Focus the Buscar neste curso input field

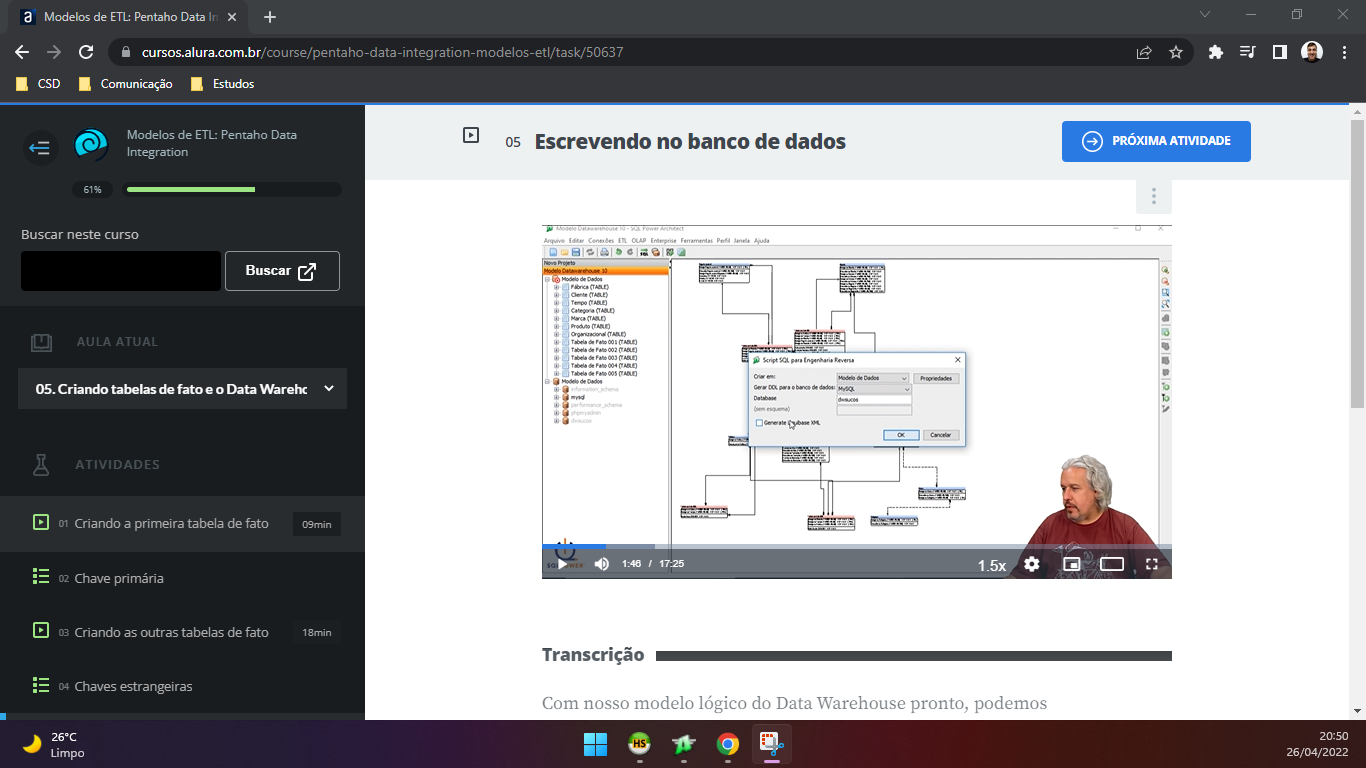(x=121, y=271)
